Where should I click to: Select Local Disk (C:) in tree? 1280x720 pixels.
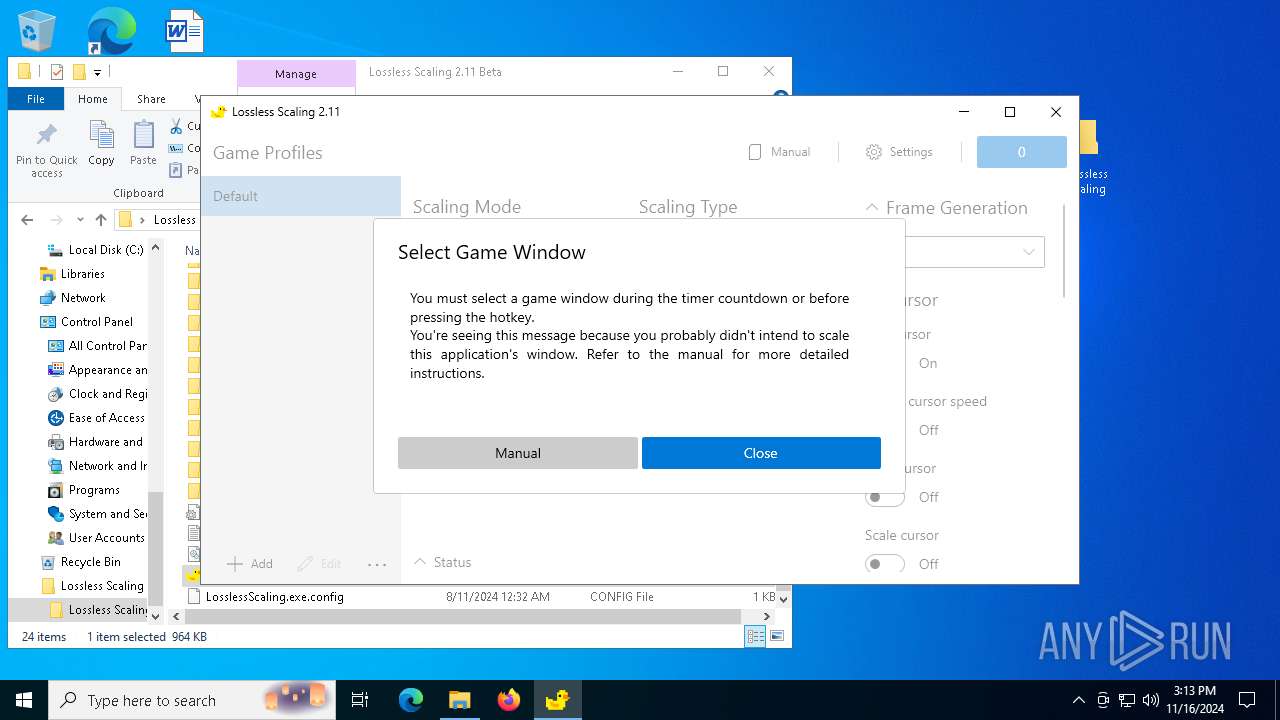pyautogui.click(x=106, y=250)
